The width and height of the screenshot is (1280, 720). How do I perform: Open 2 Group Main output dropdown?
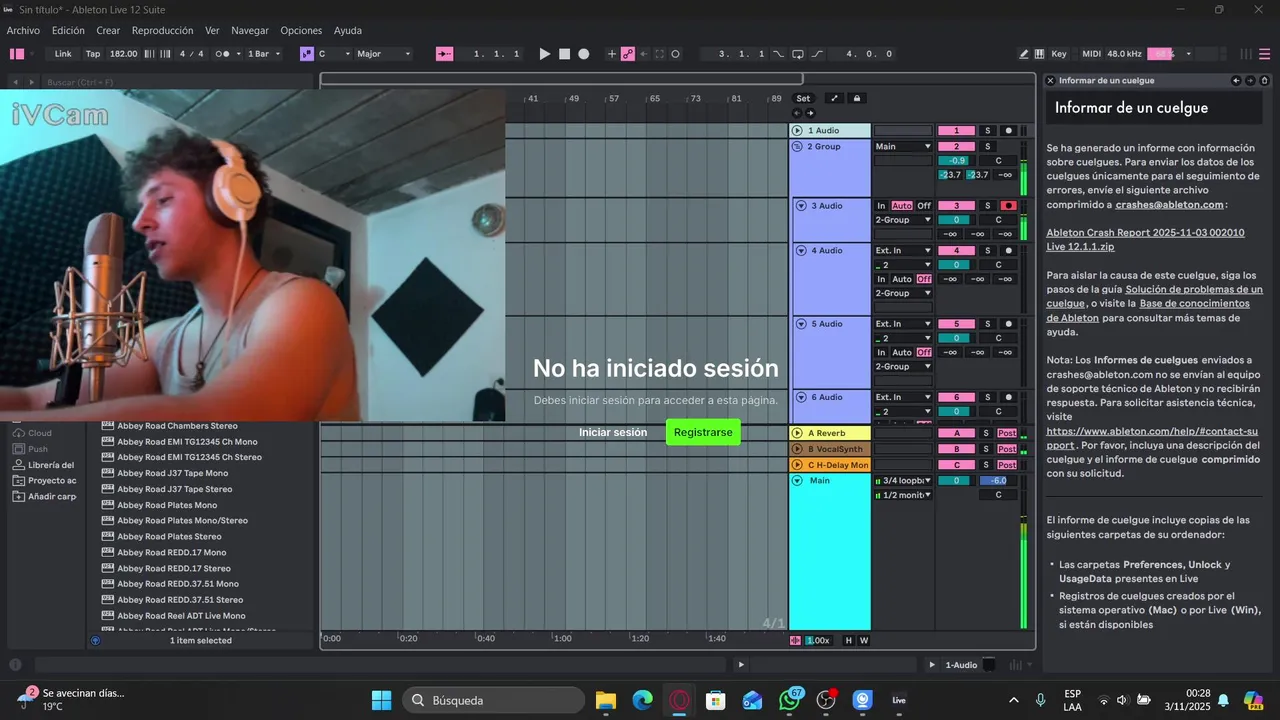tap(903, 147)
